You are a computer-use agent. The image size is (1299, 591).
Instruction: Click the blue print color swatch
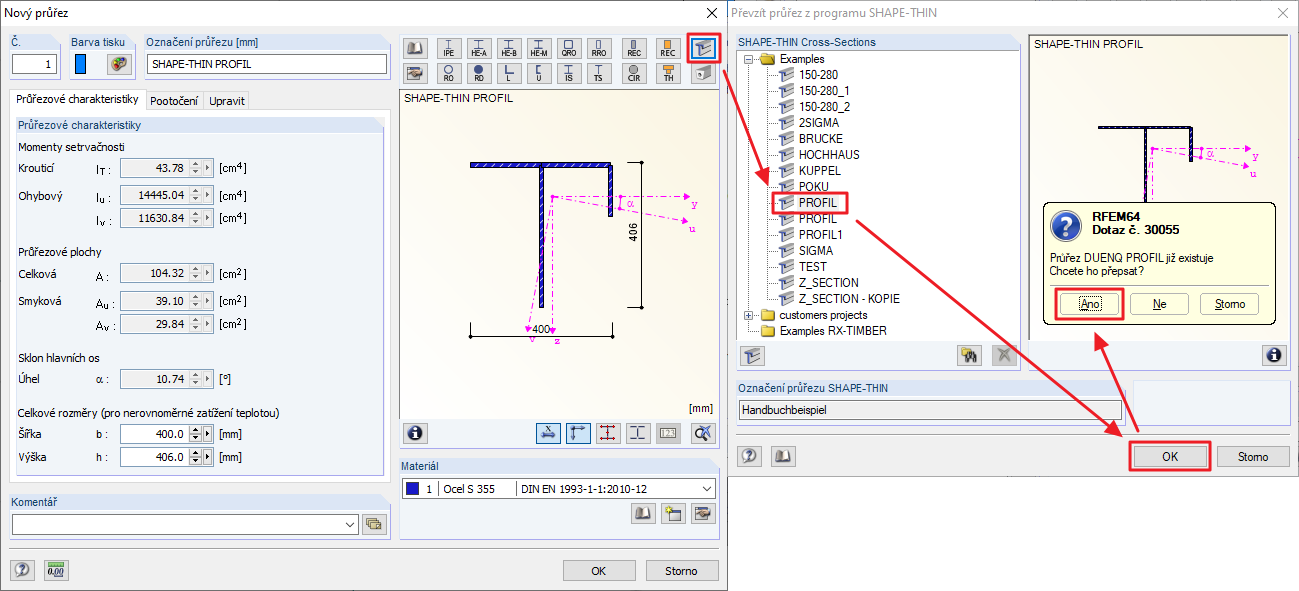coord(82,64)
